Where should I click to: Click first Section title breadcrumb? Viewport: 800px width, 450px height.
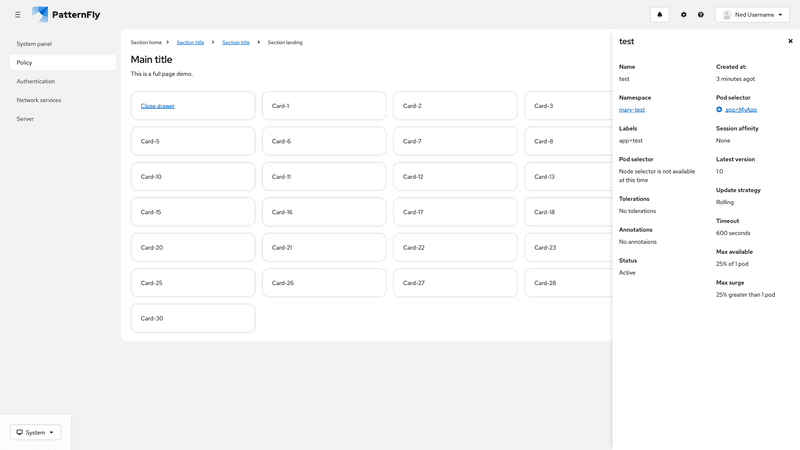(190, 42)
